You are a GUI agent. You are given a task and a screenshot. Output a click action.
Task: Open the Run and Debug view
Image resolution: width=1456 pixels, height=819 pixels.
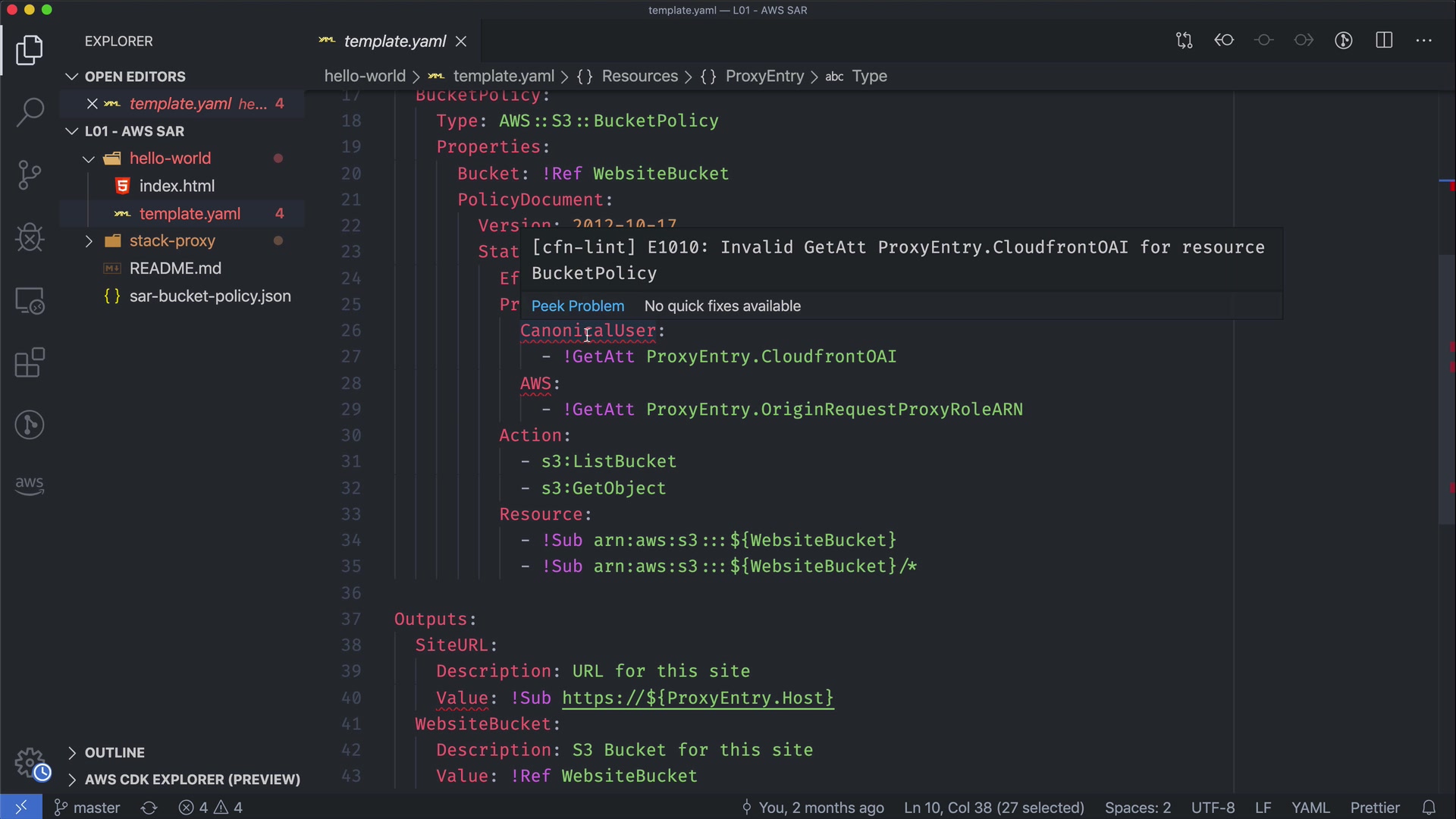[x=30, y=237]
